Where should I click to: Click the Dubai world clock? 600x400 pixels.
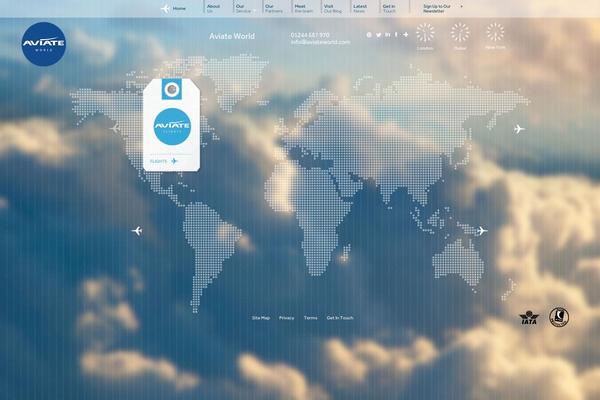tap(460, 35)
